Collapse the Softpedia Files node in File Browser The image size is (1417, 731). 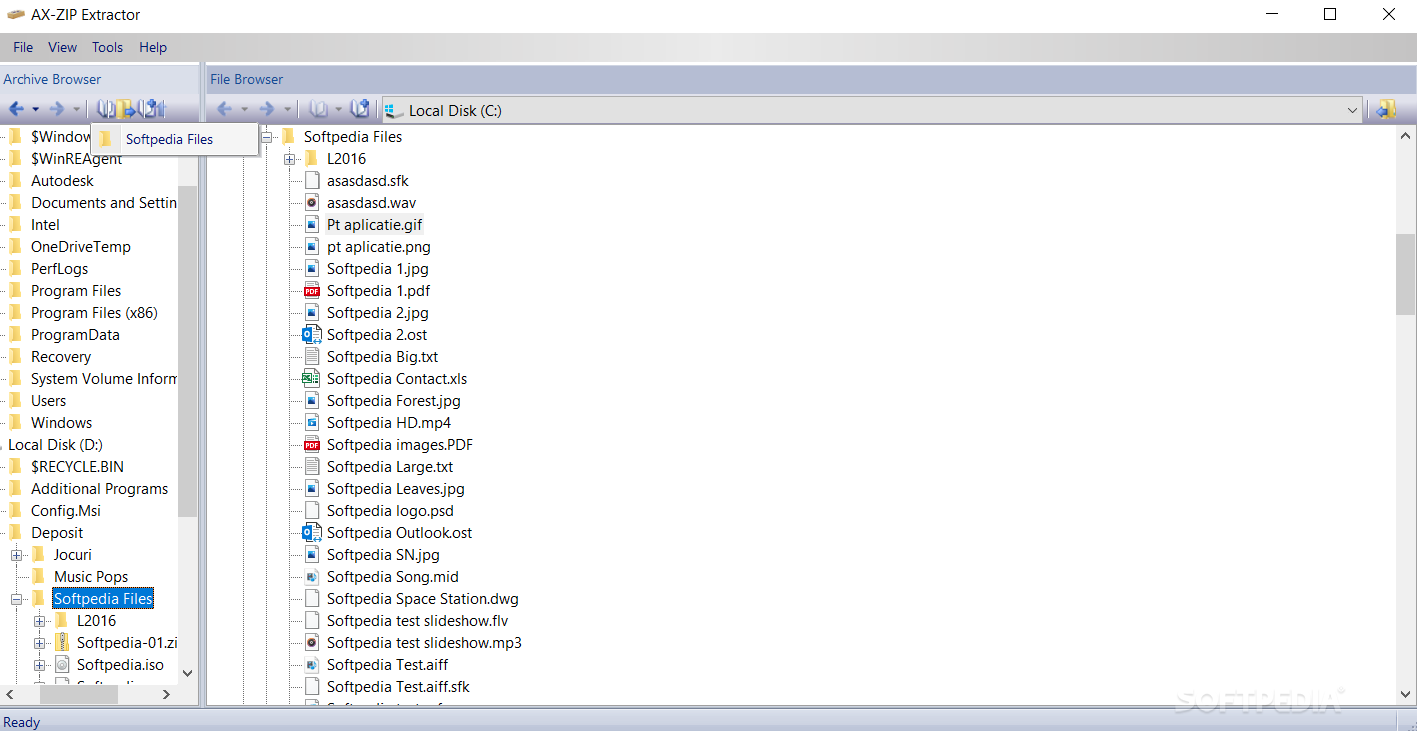pyautogui.click(x=267, y=137)
